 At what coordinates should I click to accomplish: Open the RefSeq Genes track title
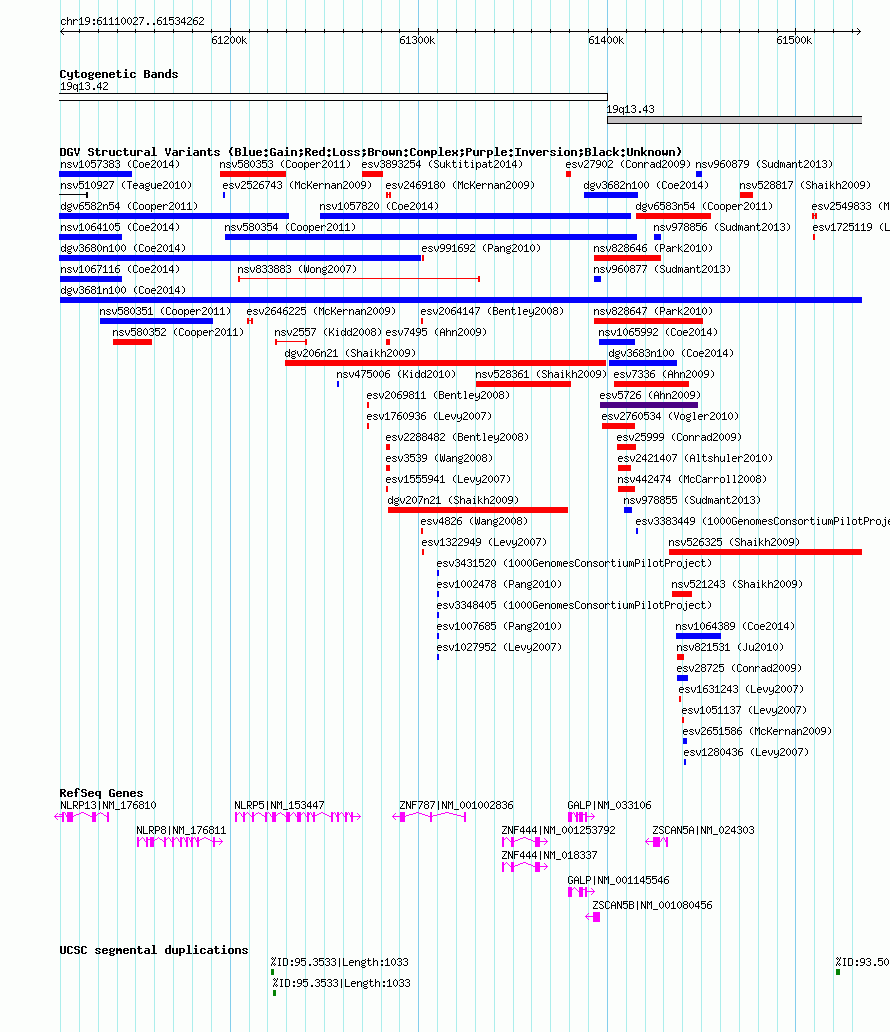[101, 794]
